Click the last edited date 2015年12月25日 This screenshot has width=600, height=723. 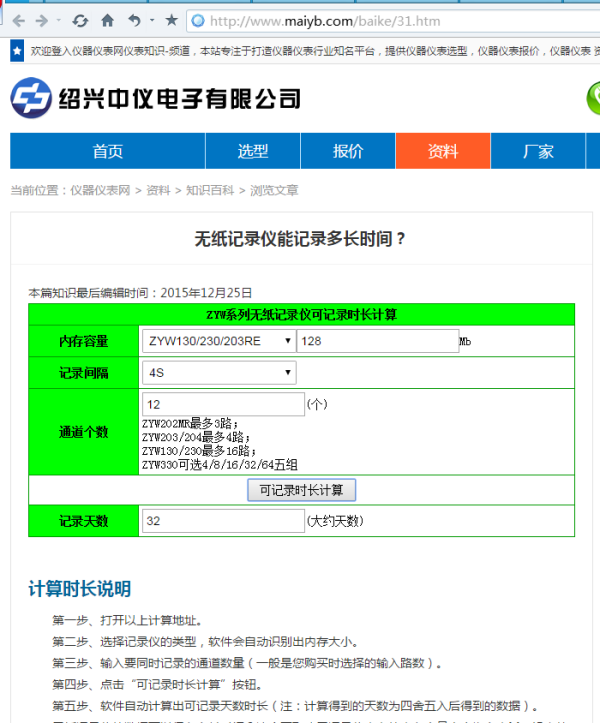pos(206,293)
